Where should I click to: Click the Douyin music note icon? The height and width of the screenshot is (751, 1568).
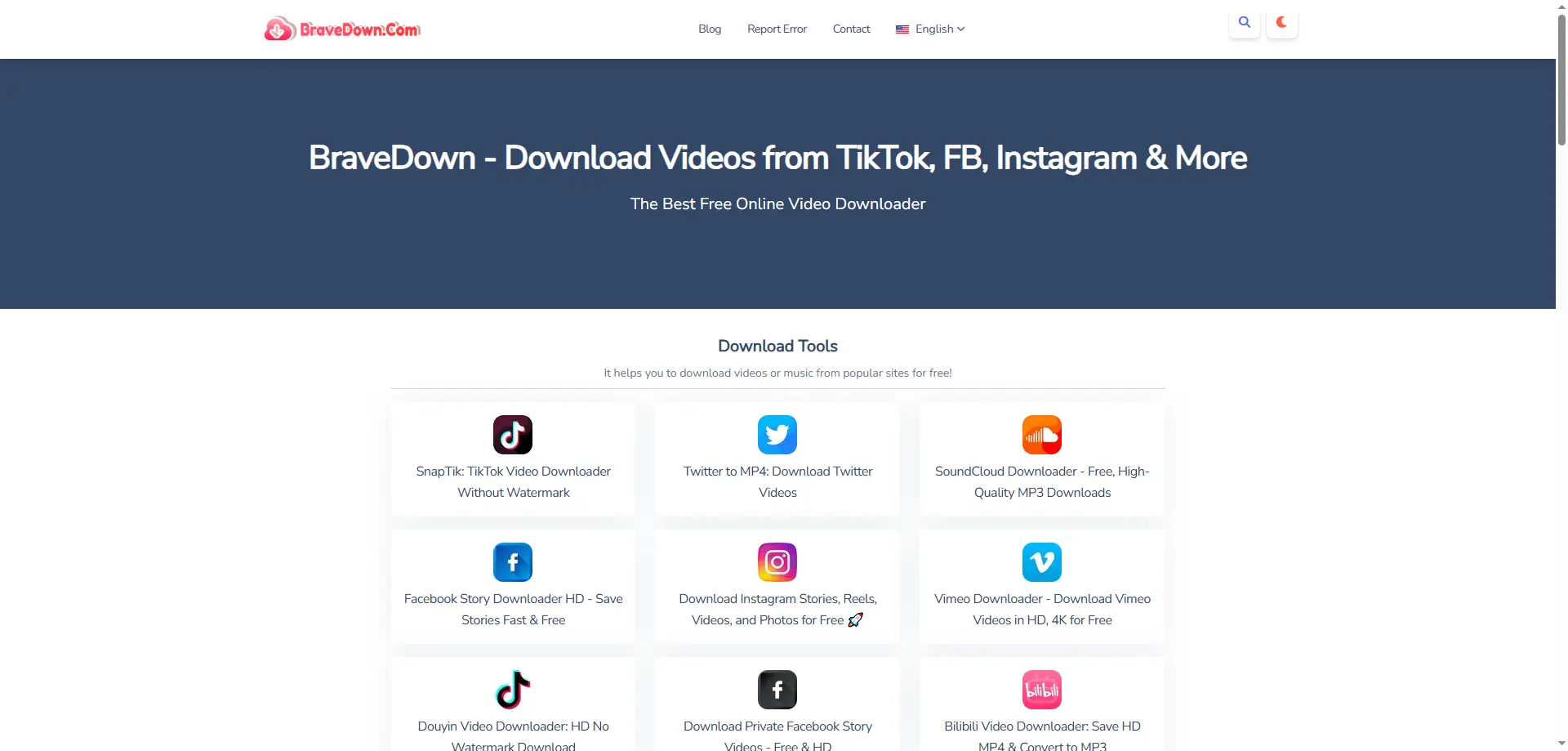tap(513, 690)
